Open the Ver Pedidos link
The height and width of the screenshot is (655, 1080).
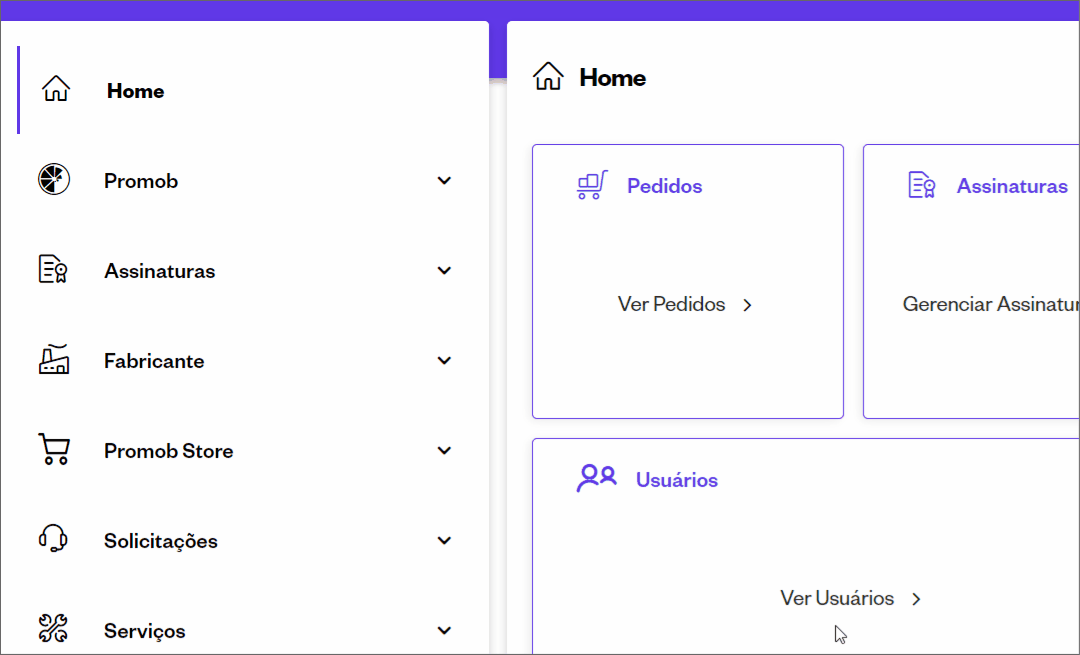point(685,304)
